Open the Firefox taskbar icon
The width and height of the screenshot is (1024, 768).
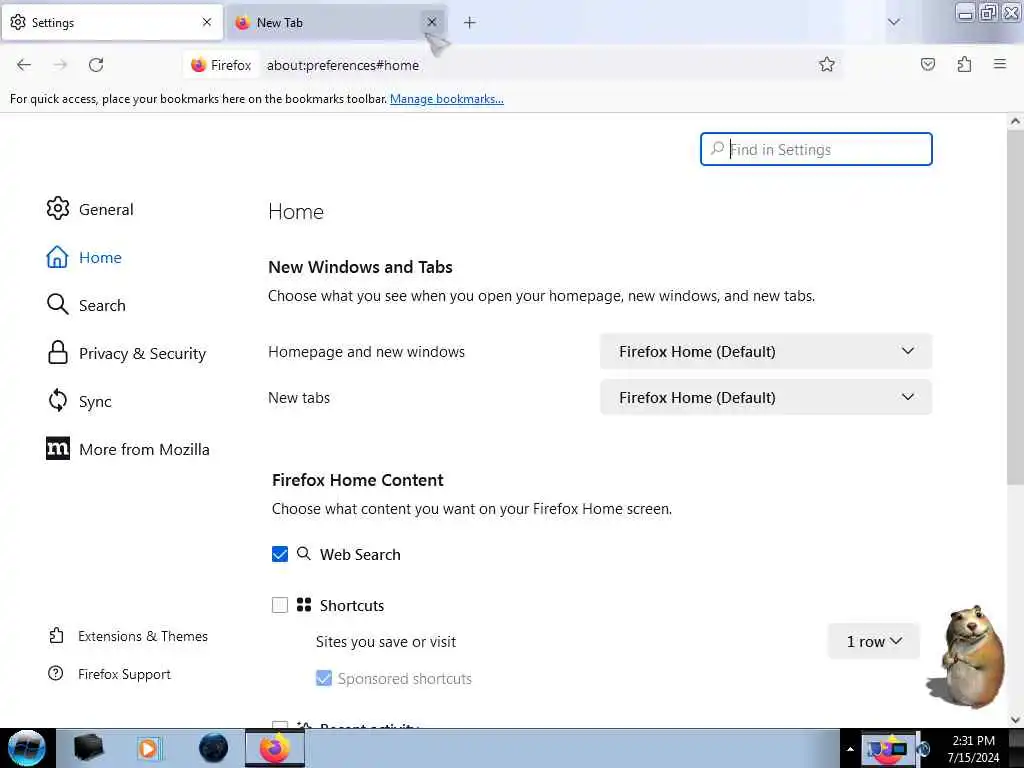(275, 748)
